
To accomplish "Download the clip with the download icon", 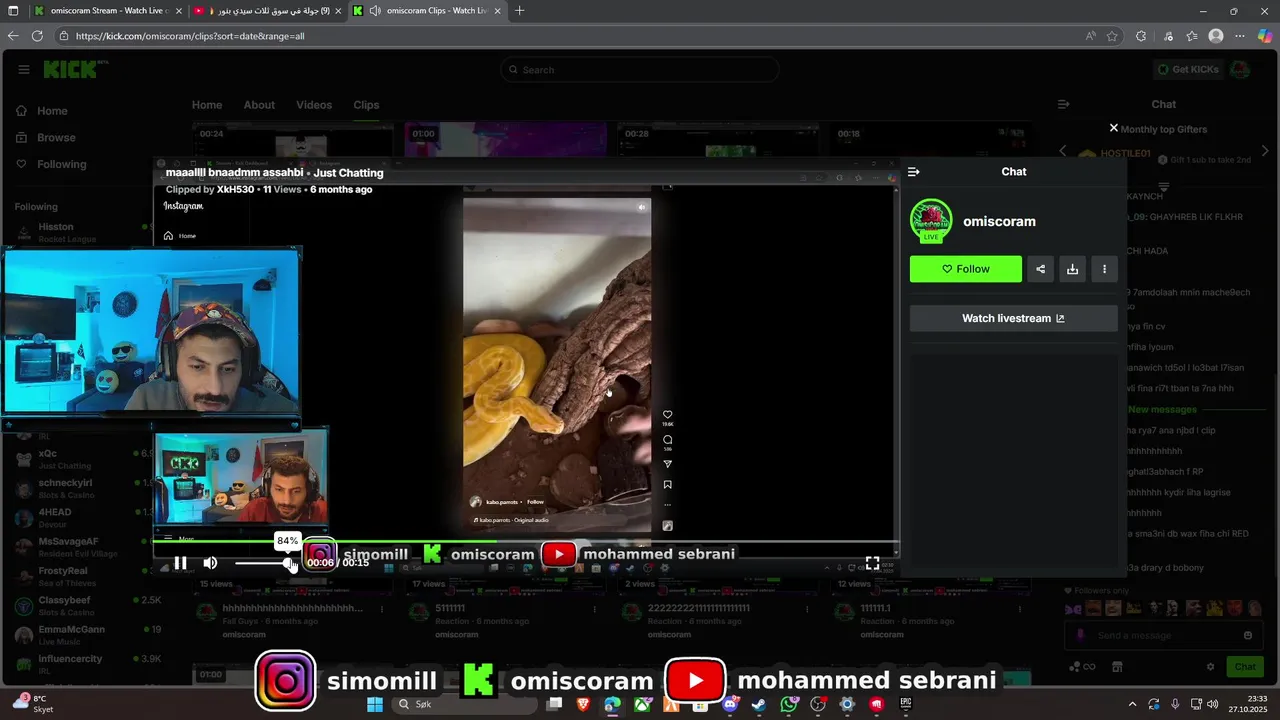I will (1072, 269).
